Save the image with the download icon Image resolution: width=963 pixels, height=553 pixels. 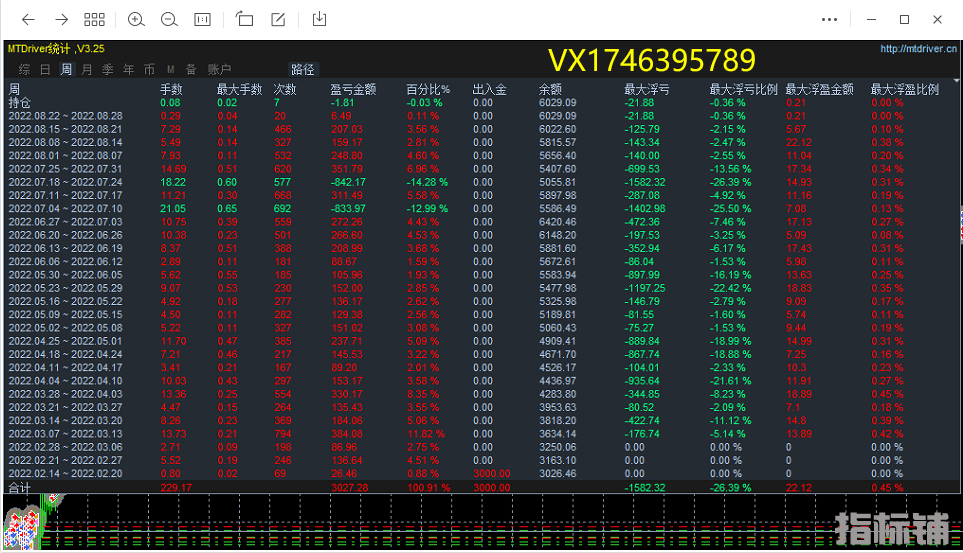320,19
